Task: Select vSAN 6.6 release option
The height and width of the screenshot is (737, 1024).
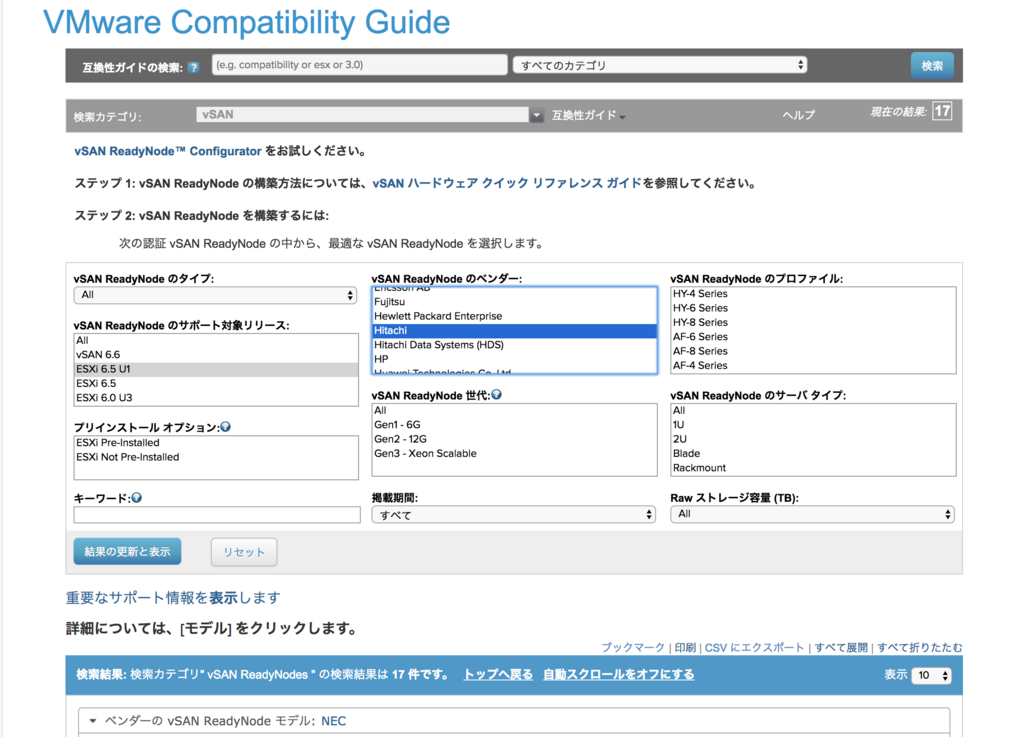Action: (x=216, y=354)
